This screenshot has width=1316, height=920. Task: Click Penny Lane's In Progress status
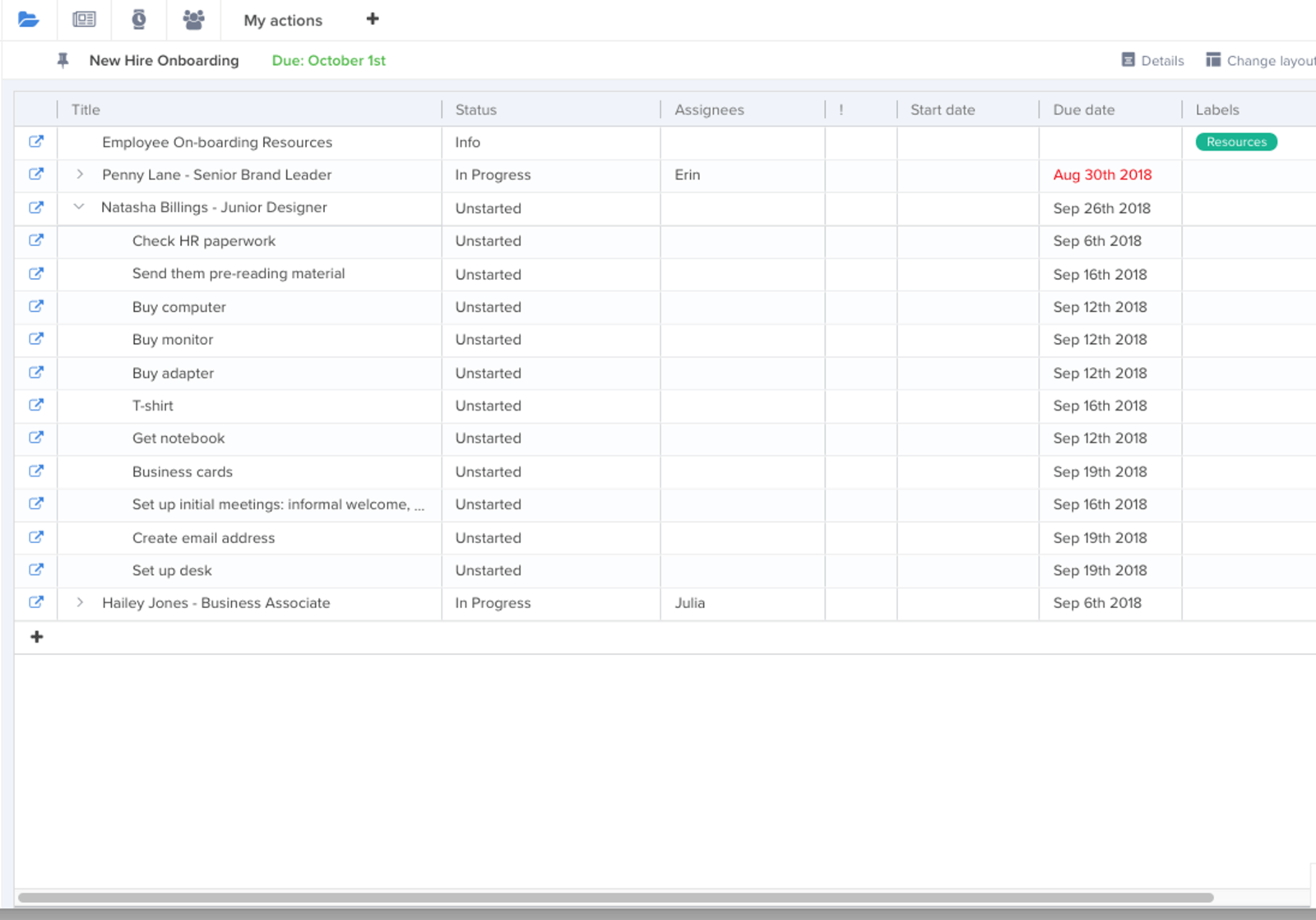(493, 175)
